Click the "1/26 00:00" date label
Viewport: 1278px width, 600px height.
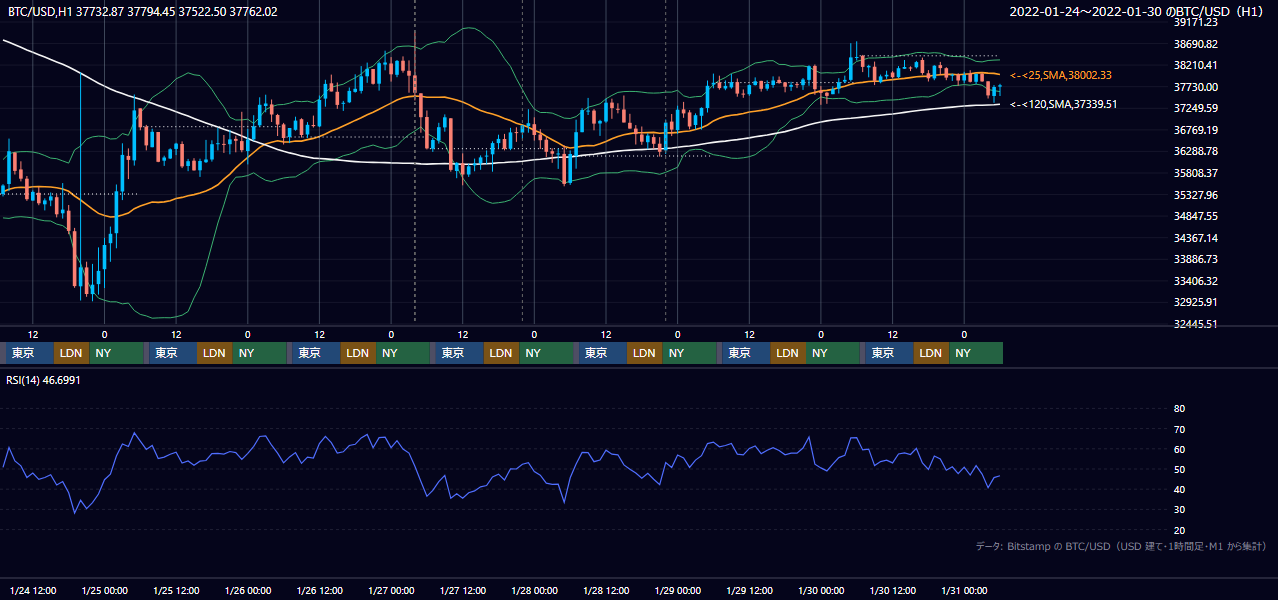(247, 590)
